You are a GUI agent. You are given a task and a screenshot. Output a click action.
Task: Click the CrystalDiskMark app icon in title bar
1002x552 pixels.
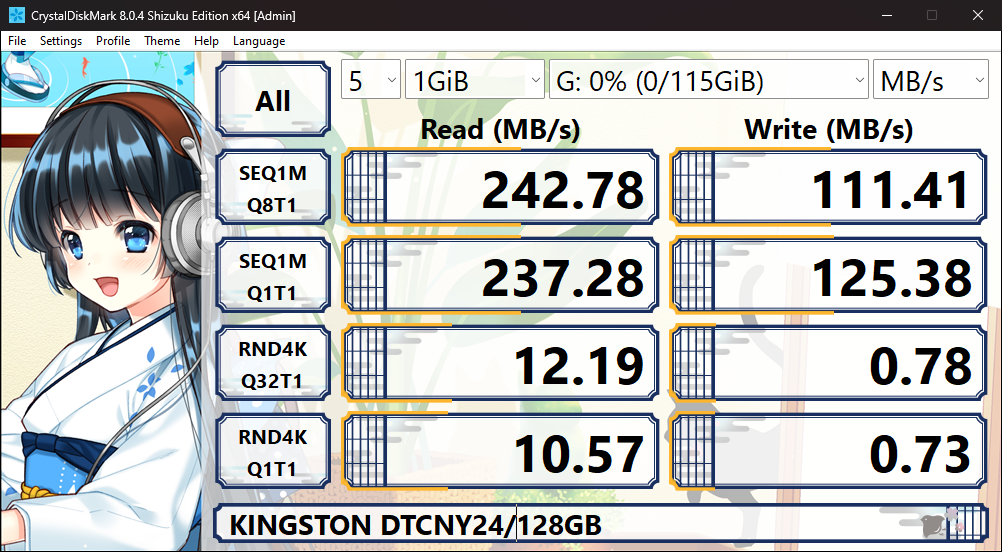click(16, 15)
